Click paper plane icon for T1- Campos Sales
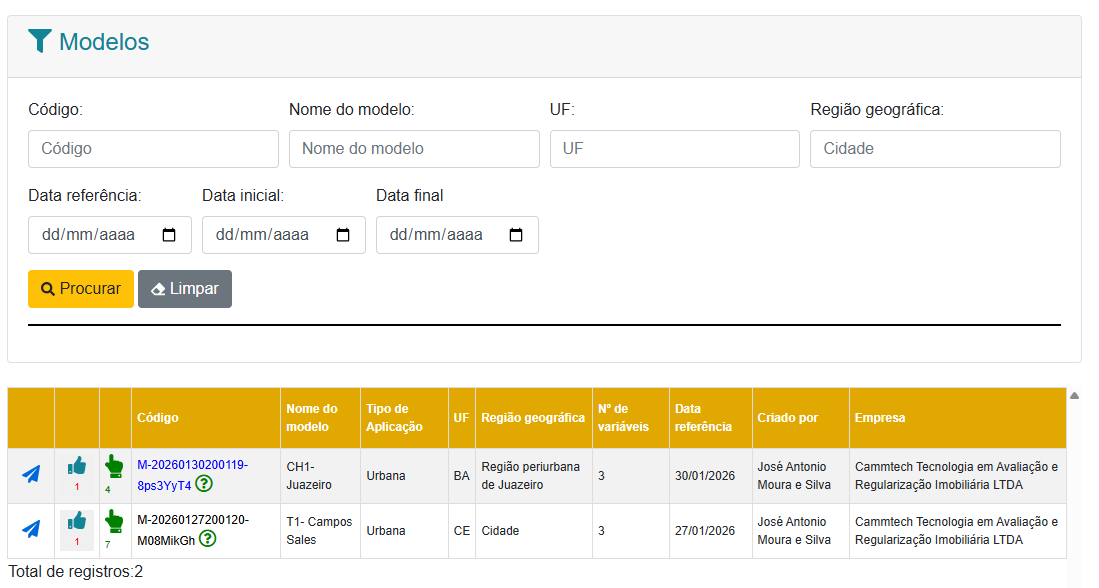Viewport: 1099px width, 588px height. (x=31, y=529)
